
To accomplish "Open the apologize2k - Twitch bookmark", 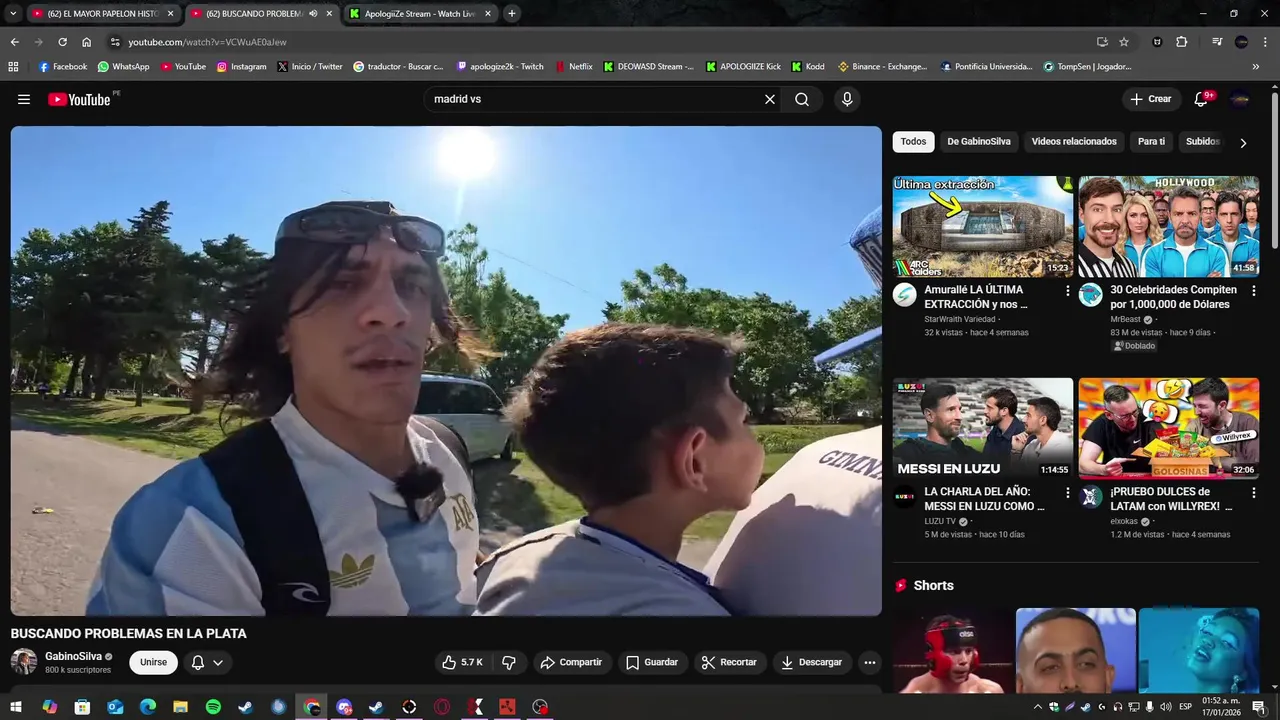I will click(x=500, y=67).
